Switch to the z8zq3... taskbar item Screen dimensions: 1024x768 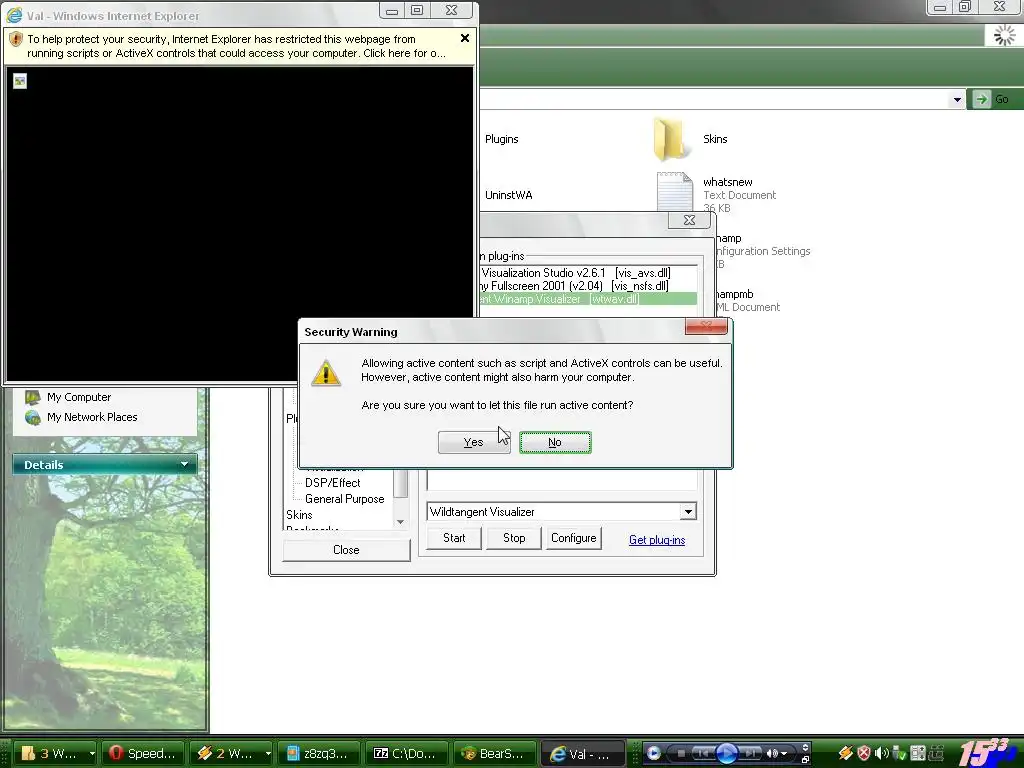click(x=318, y=754)
